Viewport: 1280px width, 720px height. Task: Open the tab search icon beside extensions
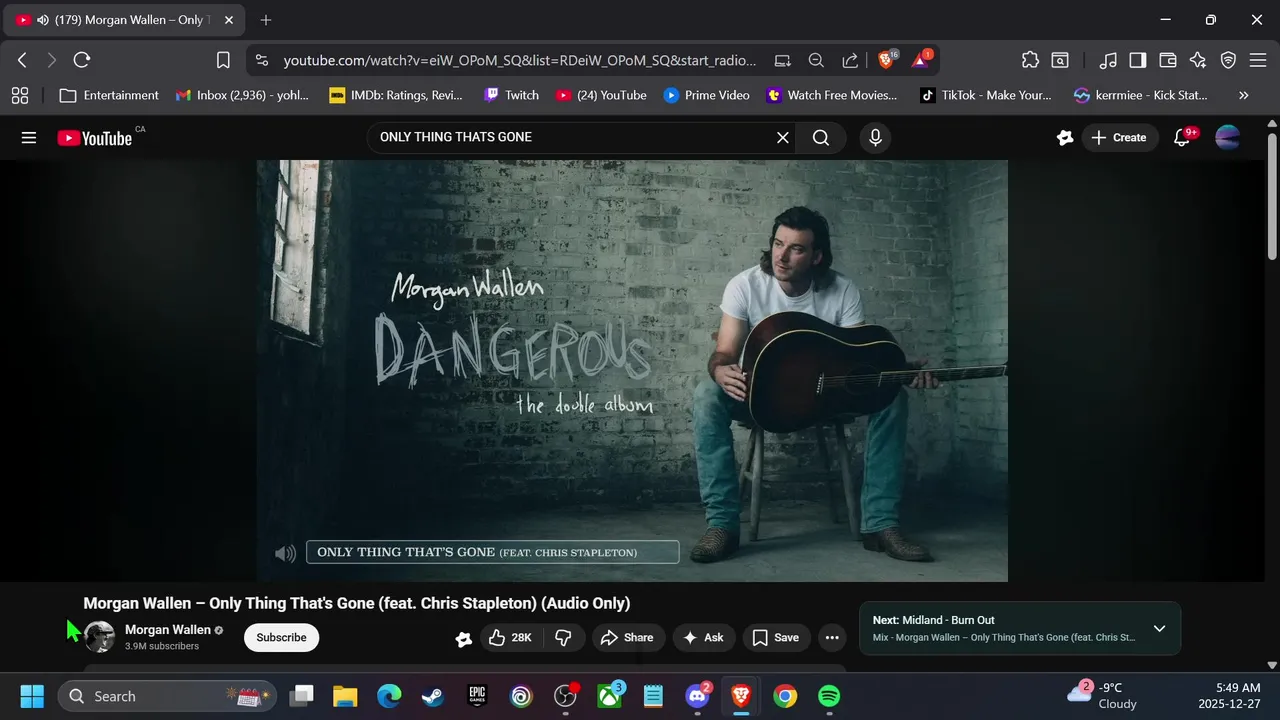pyautogui.click(x=1060, y=60)
